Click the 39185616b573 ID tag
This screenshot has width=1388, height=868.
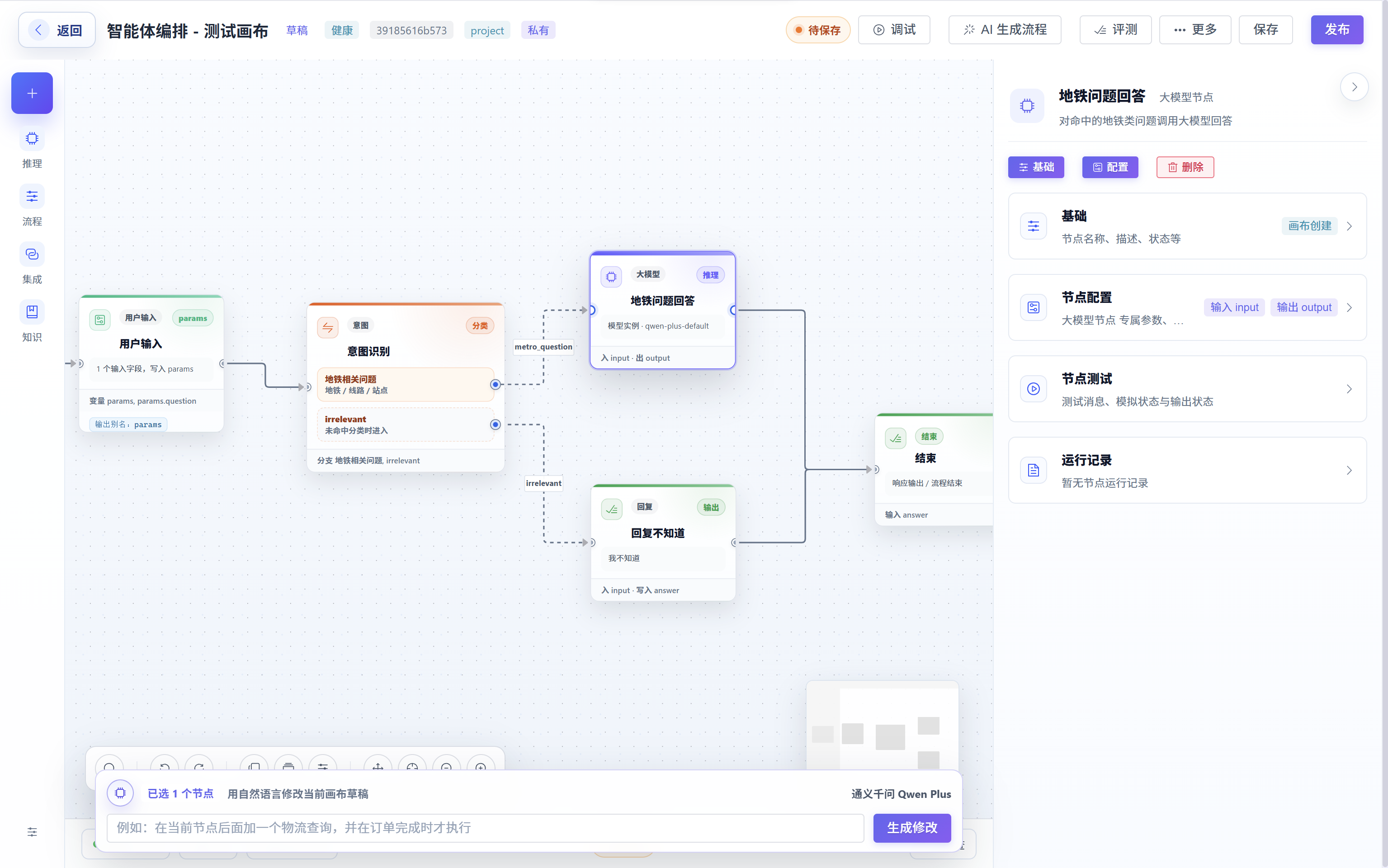pos(411,30)
